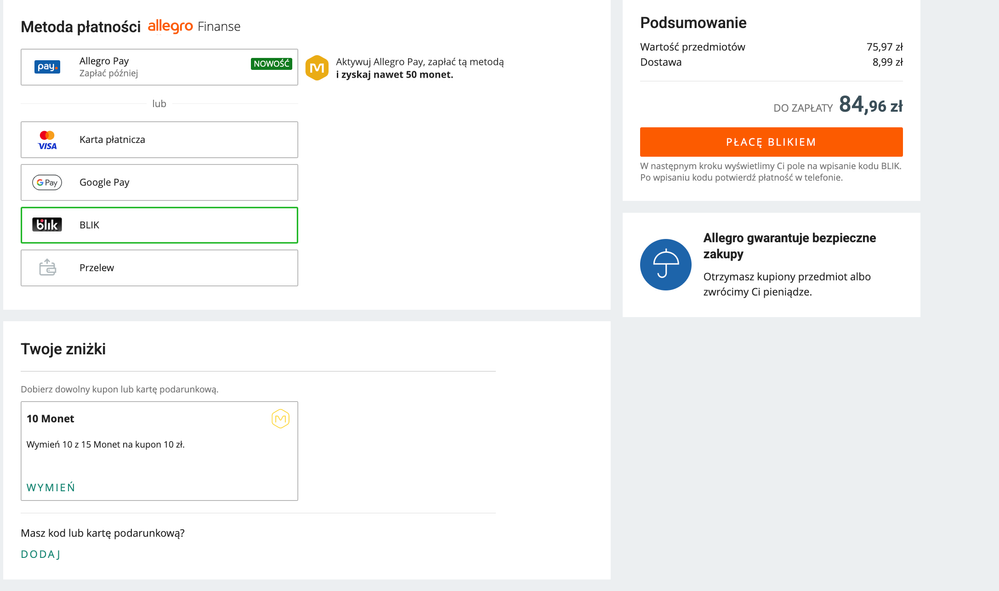Click the Allegro Finanse logo

(194, 26)
